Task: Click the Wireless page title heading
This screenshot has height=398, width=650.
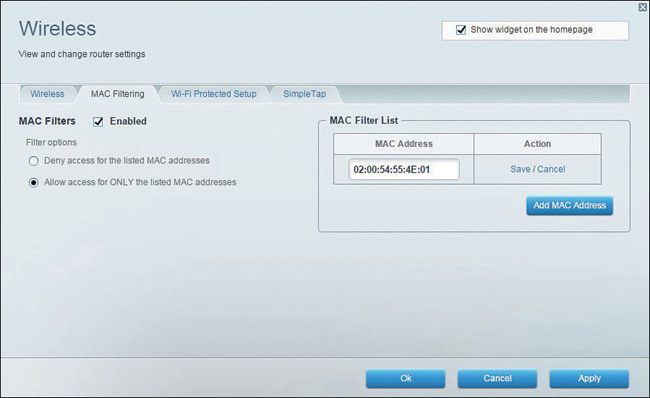Action: click(x=58, y=29)
